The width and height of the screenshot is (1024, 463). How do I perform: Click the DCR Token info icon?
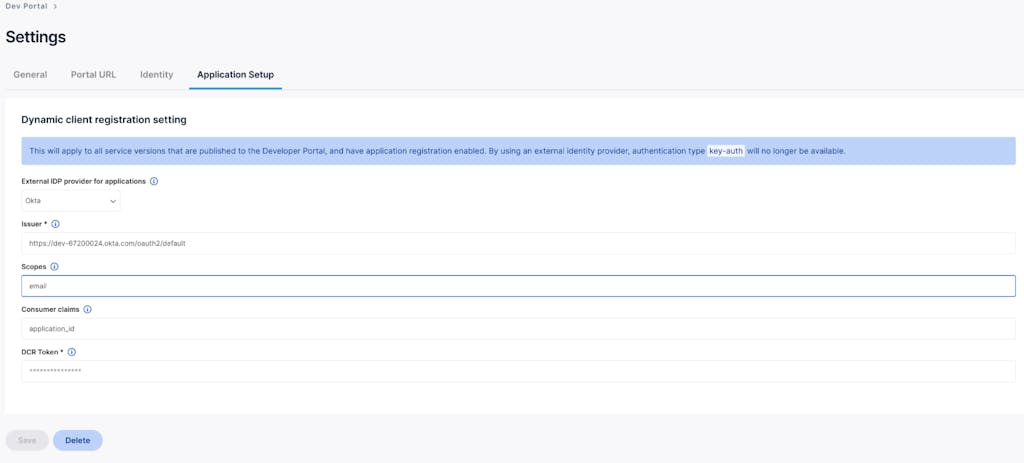tap(71, 352)
